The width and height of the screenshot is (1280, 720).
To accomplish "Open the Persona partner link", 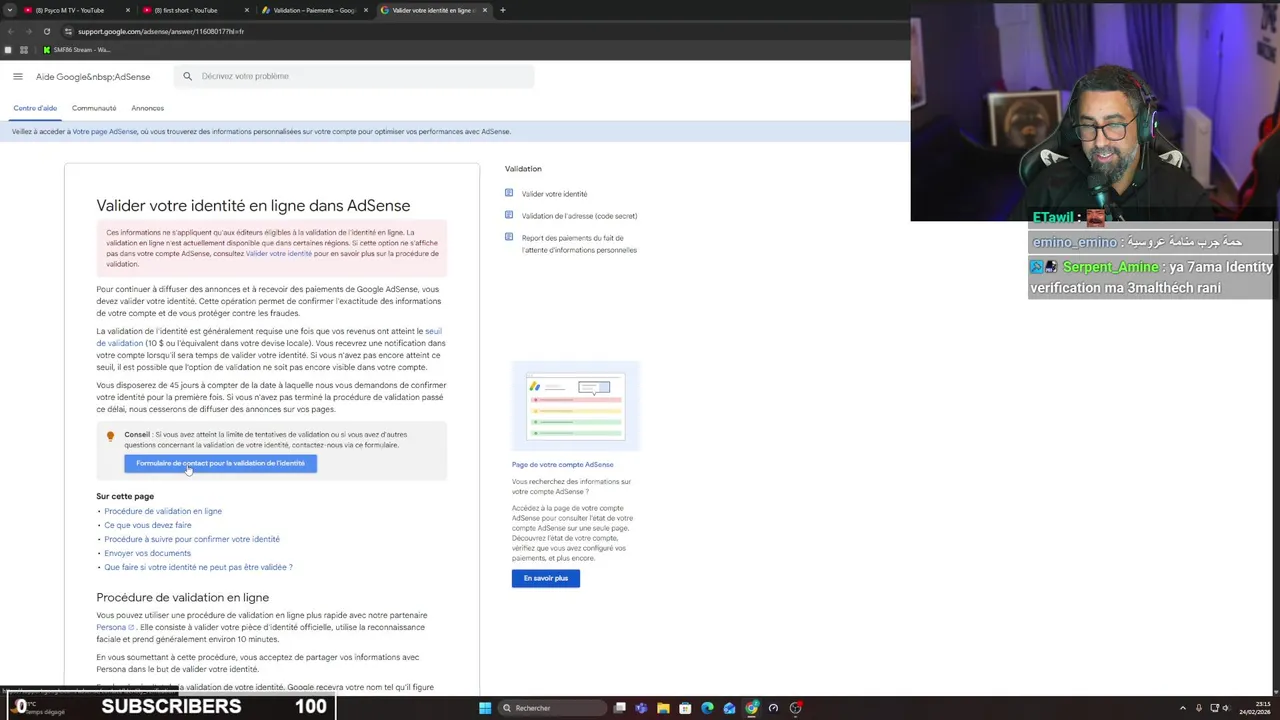I will (114, 628).
